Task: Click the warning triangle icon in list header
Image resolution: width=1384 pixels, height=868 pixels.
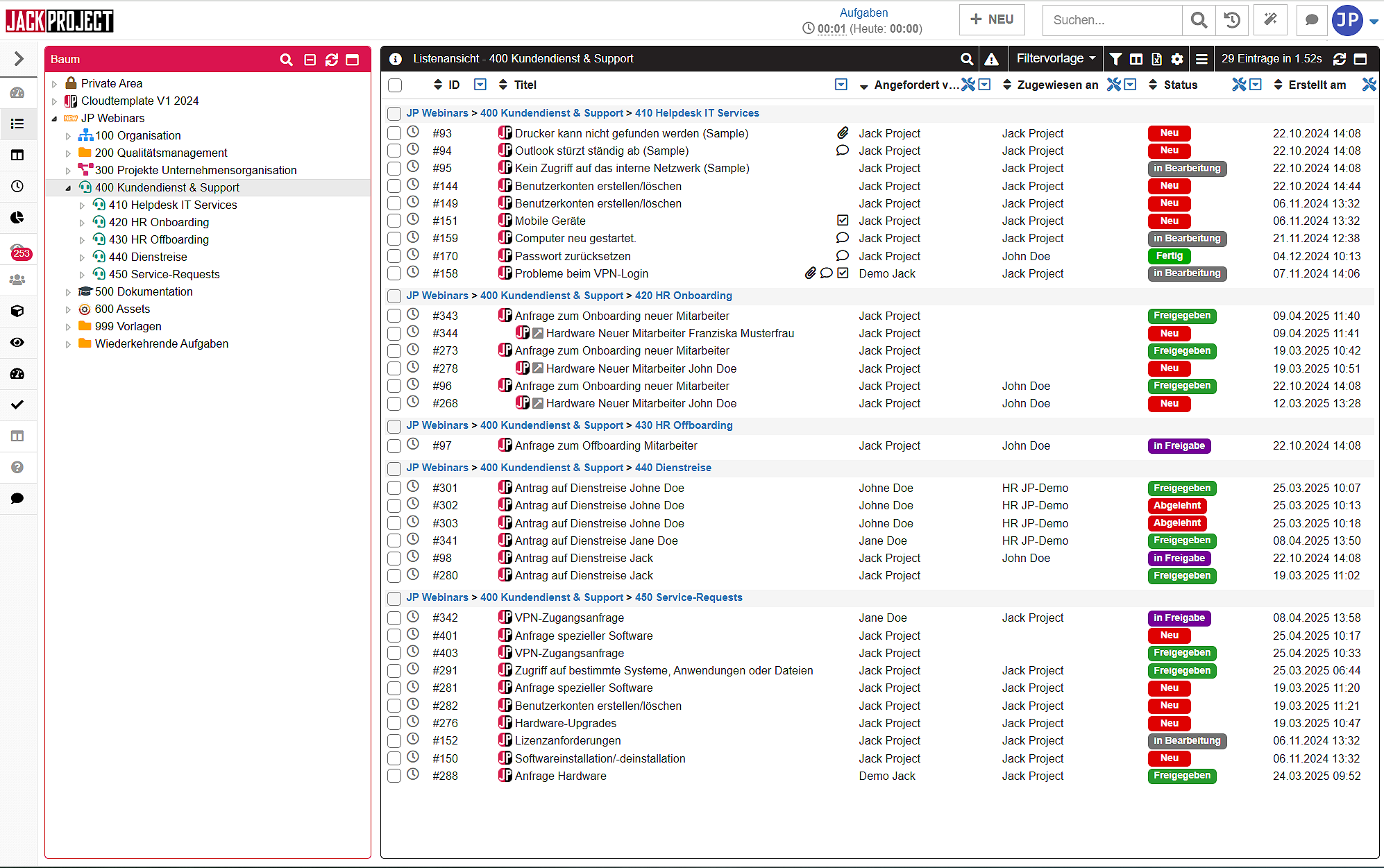Action: point(991,59)
